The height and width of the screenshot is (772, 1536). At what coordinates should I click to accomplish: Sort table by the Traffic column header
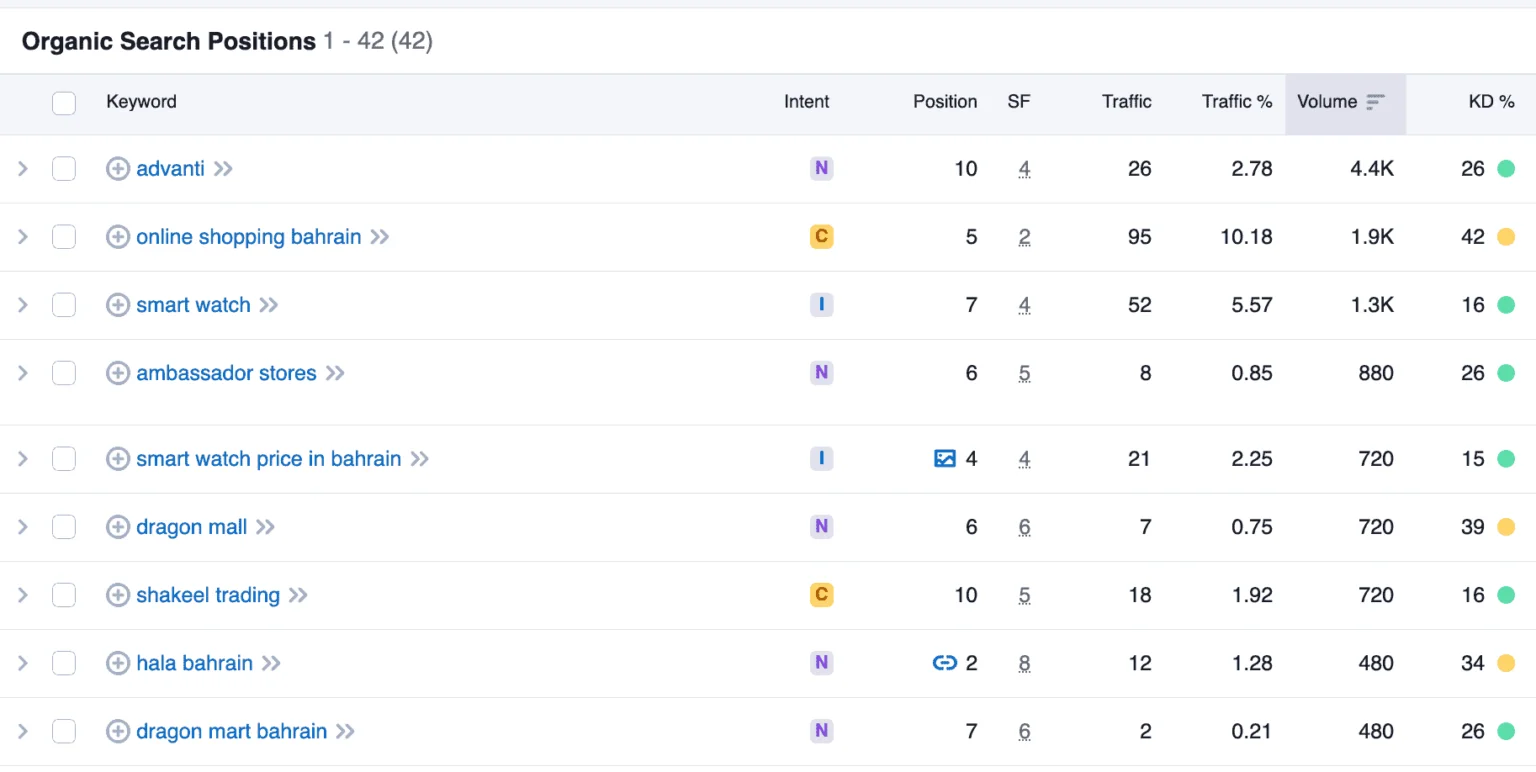coord(1126,102)
